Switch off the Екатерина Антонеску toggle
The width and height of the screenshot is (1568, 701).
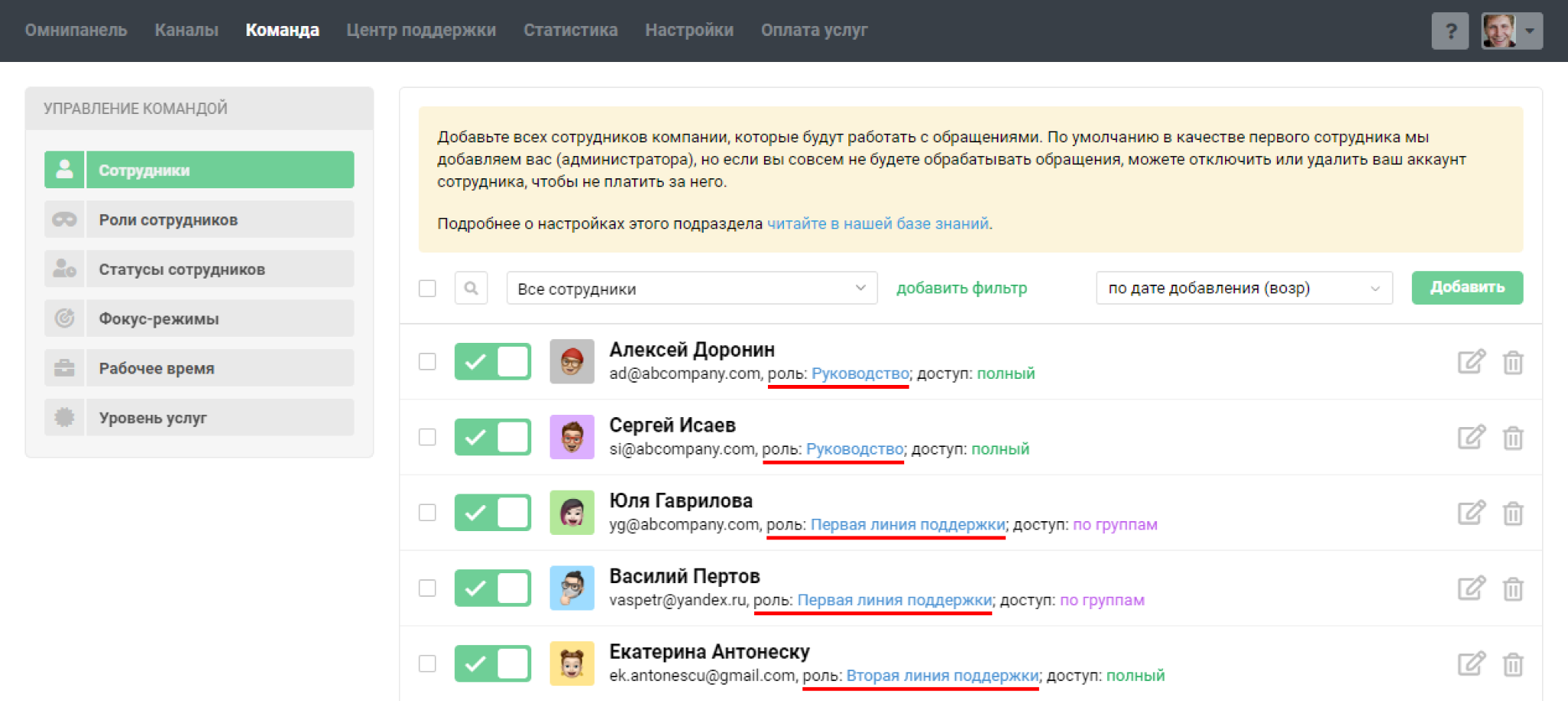tap(492, 664)
